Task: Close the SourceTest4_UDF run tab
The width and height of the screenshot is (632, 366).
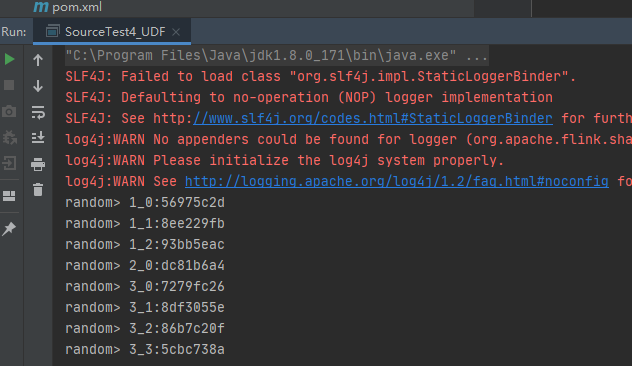Action: pos(176,32)
